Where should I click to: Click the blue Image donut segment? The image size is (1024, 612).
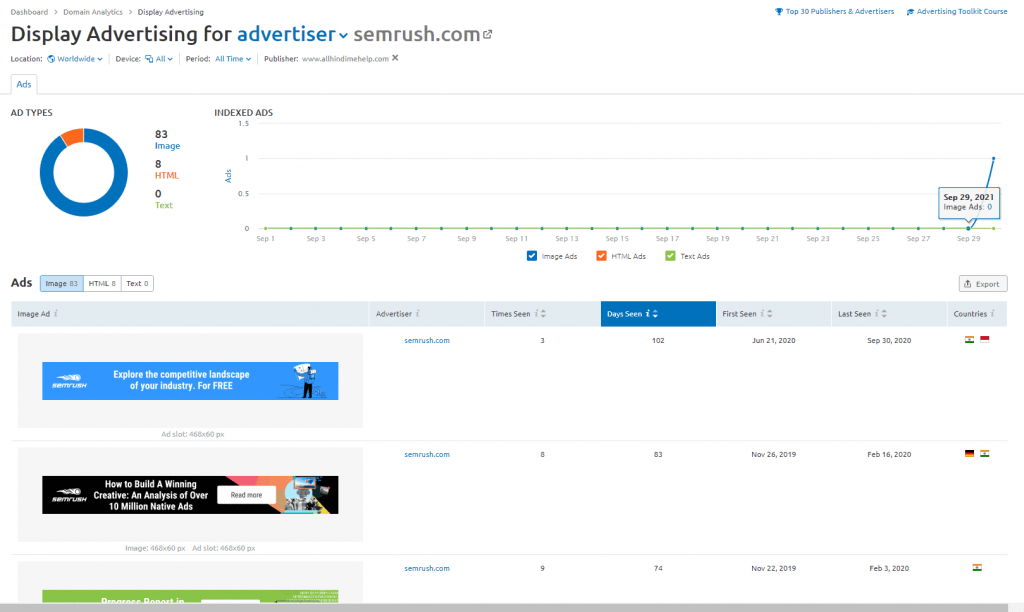[84, 210]
